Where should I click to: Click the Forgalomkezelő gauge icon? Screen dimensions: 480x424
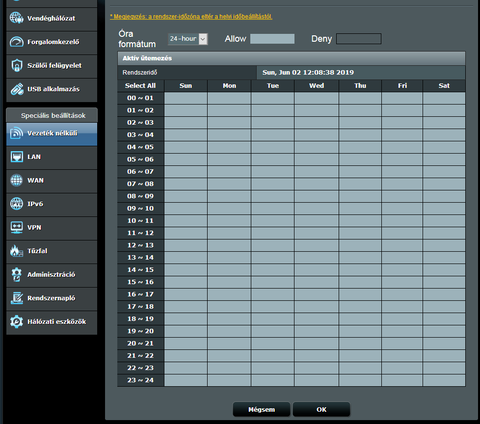click(x=16, y=42)
